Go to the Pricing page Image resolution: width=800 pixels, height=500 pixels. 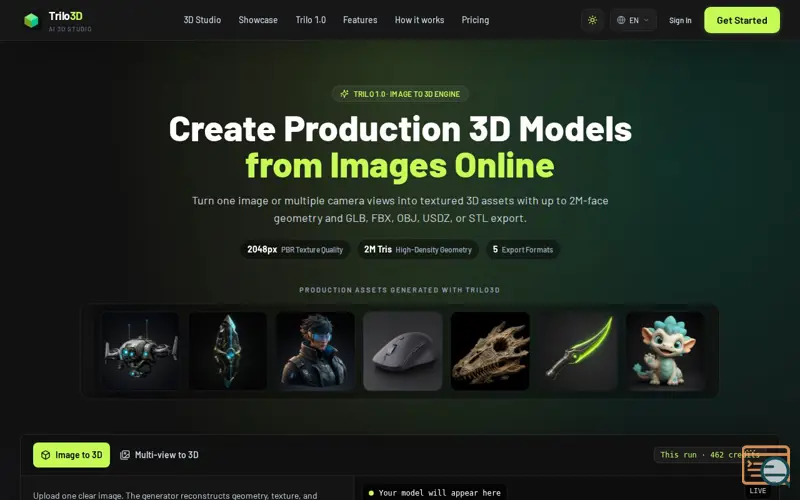pyautogui.click(x=475, y=20)
